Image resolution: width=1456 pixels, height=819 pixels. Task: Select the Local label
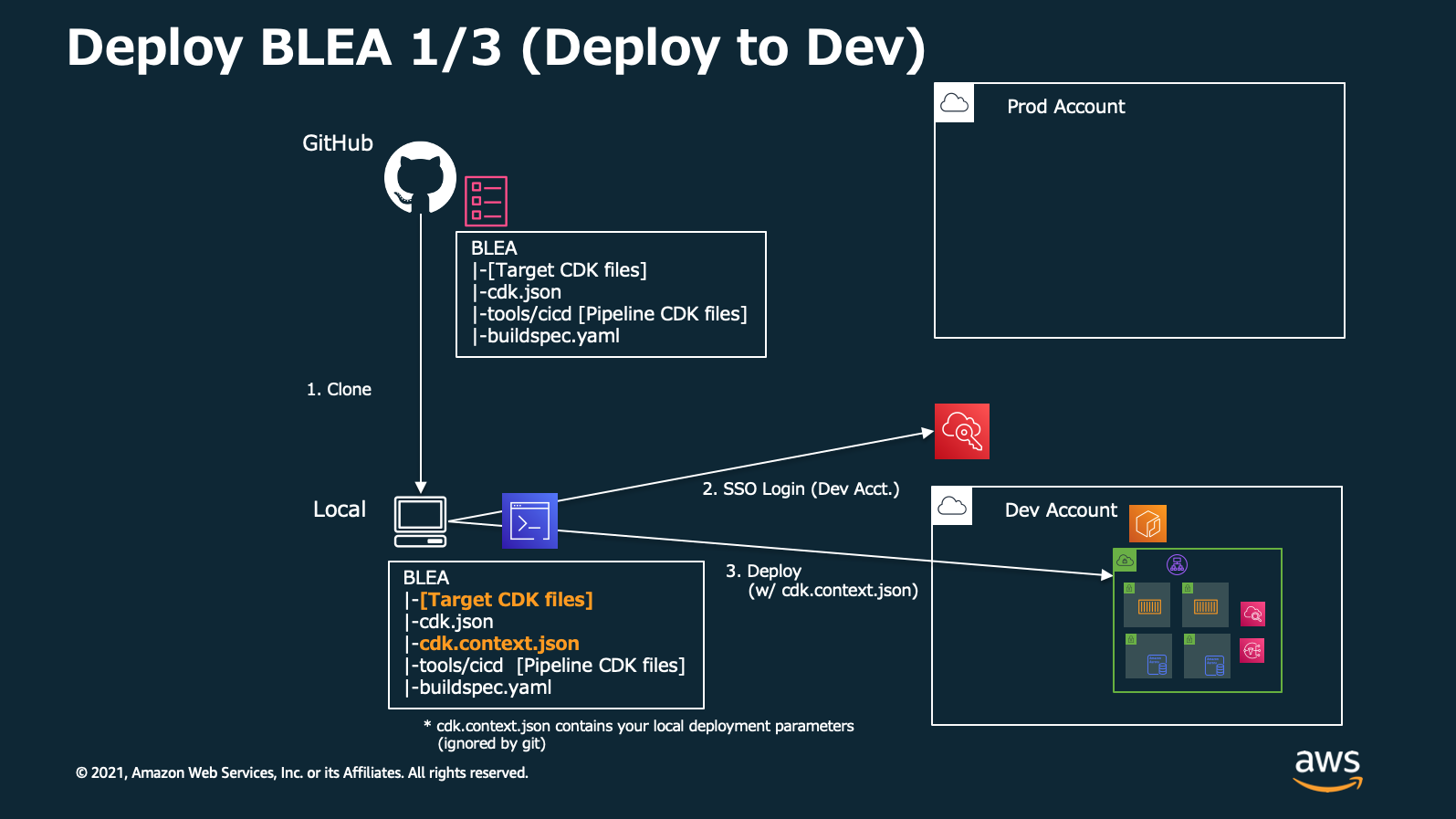point(340,509)
